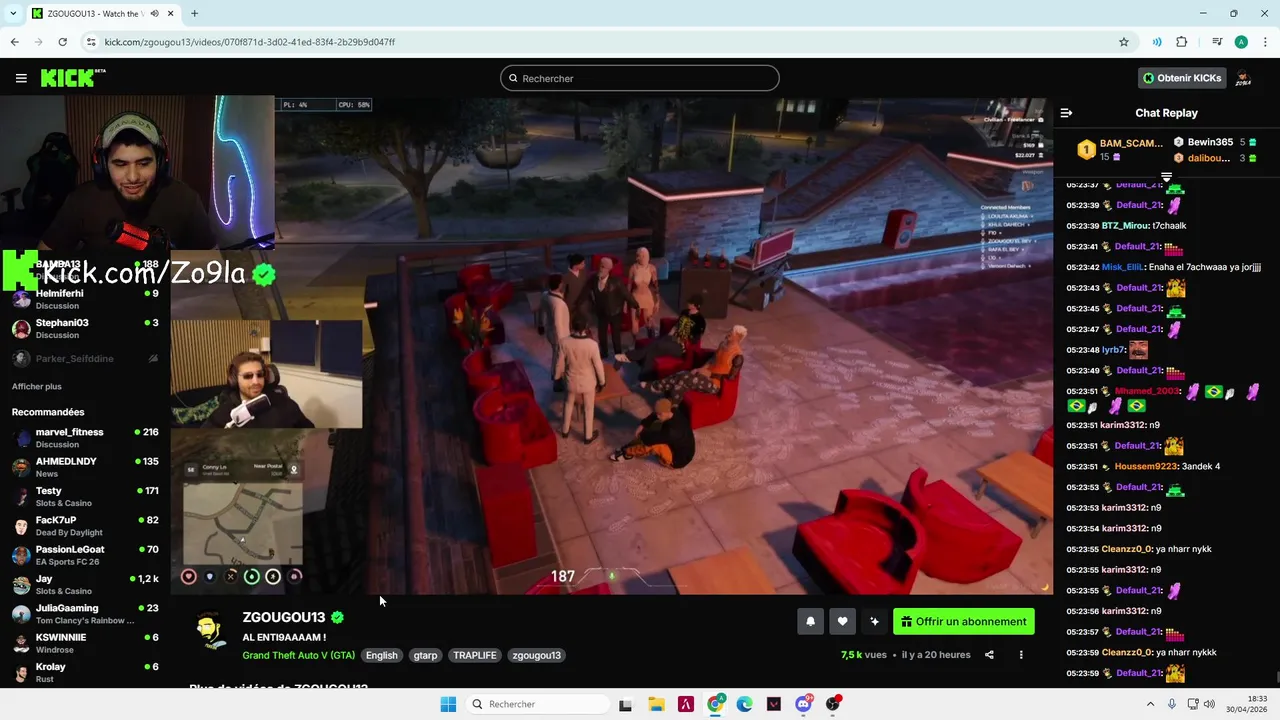Screen dimensions: 1280x720
Task: Open the Jay Slots & Casino channel
Action: [x=85, y=584]
